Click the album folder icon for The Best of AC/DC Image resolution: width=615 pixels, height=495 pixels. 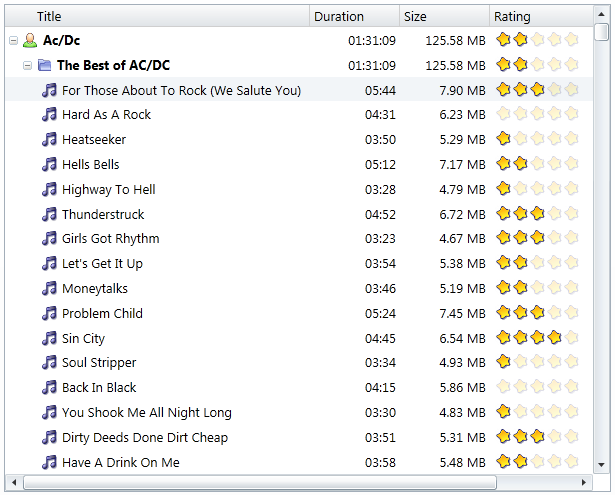click(x=44, y=65)
